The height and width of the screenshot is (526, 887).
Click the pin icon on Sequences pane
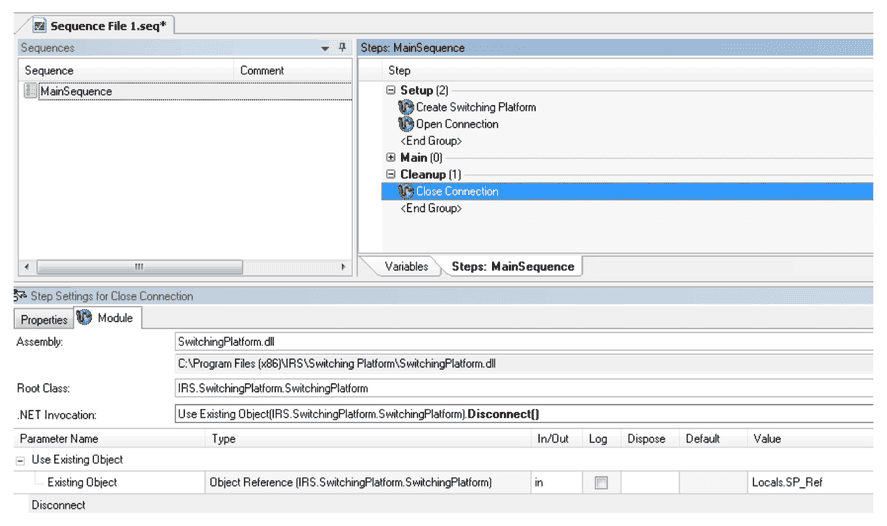[x=342, y=47]
